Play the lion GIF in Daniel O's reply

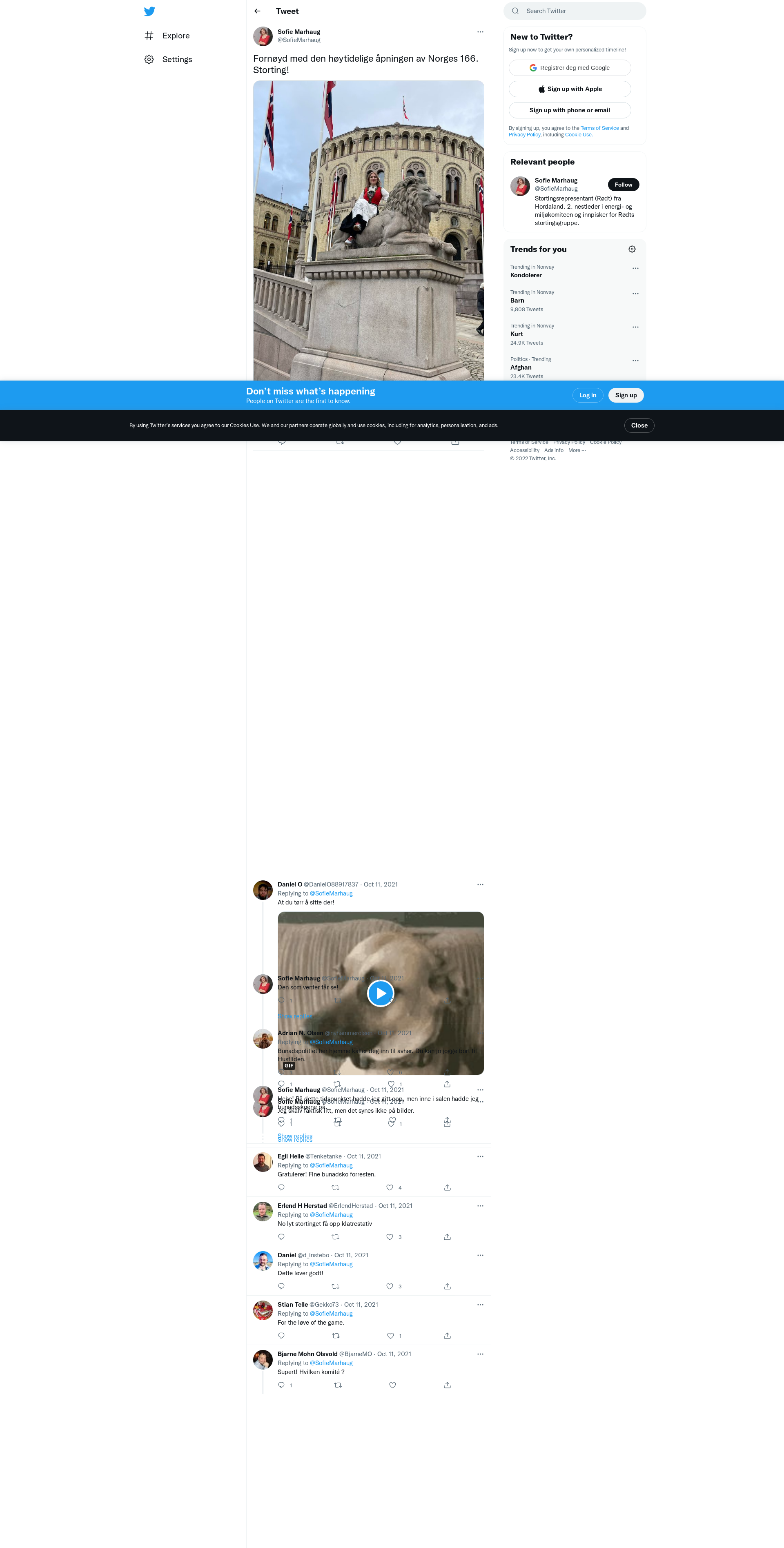coord(380,993)
